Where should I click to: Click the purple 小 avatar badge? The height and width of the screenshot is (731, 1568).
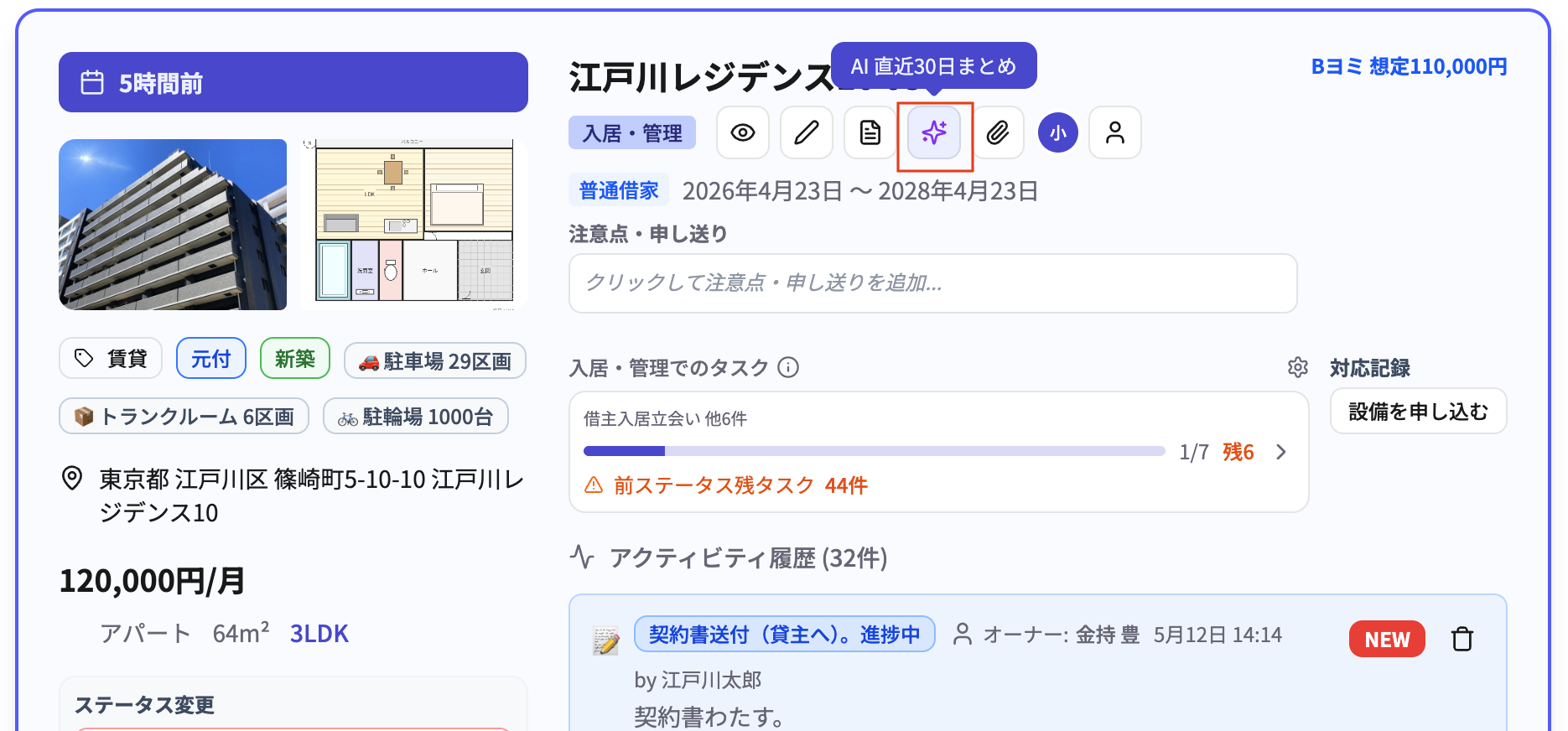point(1058,132)
